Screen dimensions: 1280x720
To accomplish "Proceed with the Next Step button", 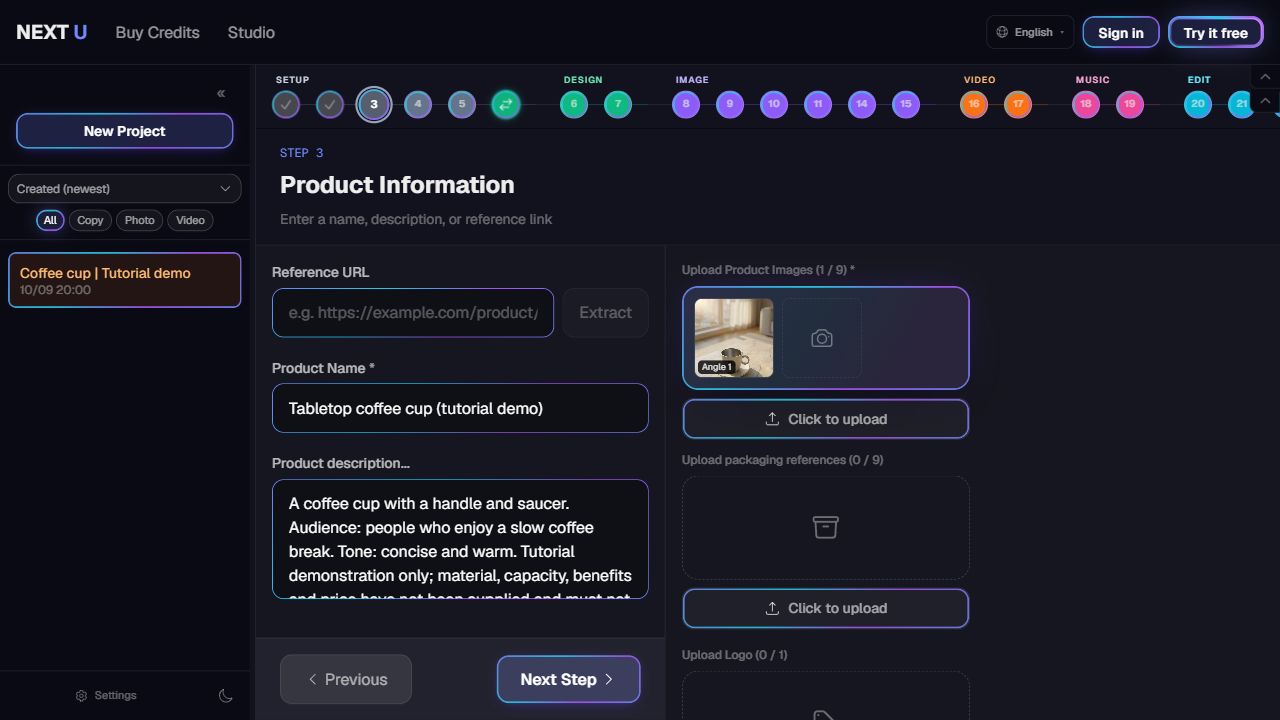I will (x=568, y=680).
